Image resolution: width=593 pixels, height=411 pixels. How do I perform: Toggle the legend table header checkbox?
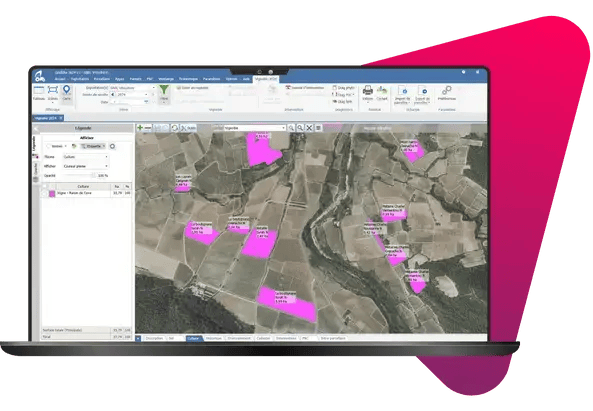tap(45, 186)
